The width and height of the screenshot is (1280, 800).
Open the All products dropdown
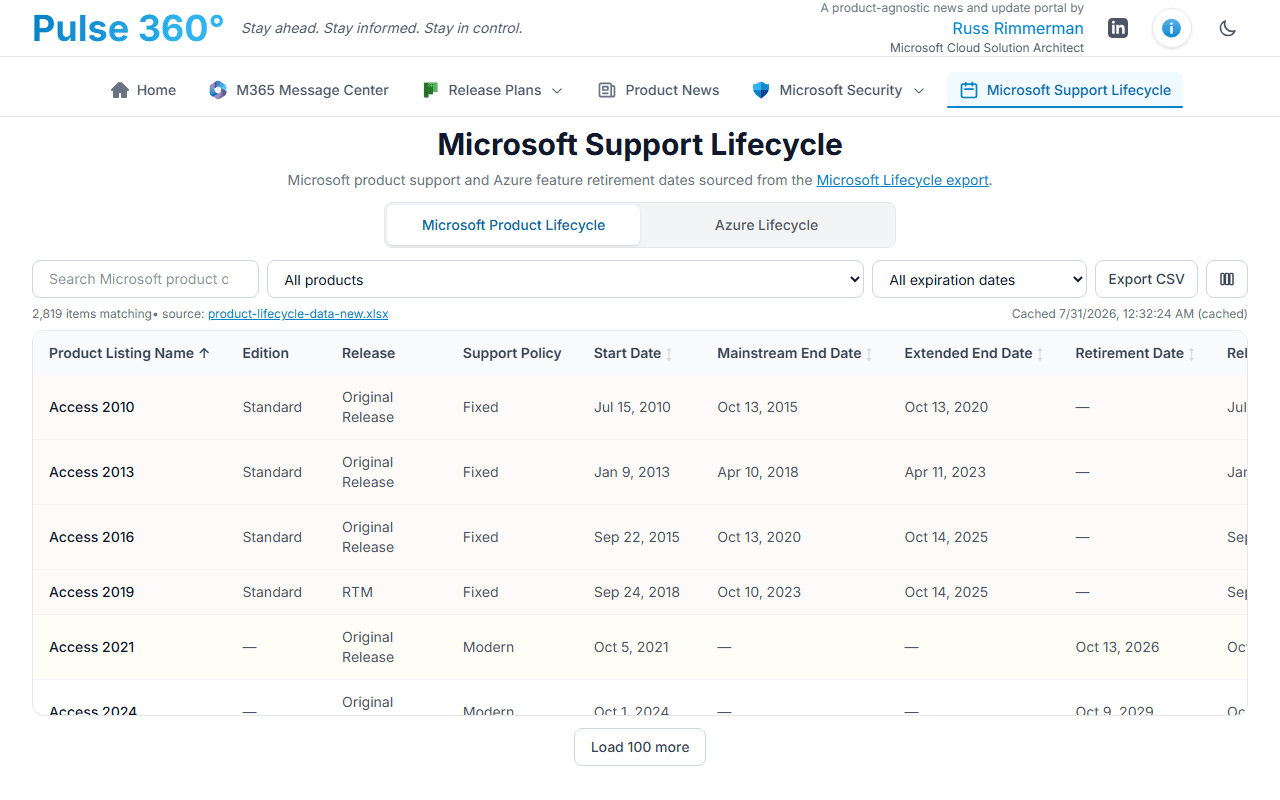565,279
